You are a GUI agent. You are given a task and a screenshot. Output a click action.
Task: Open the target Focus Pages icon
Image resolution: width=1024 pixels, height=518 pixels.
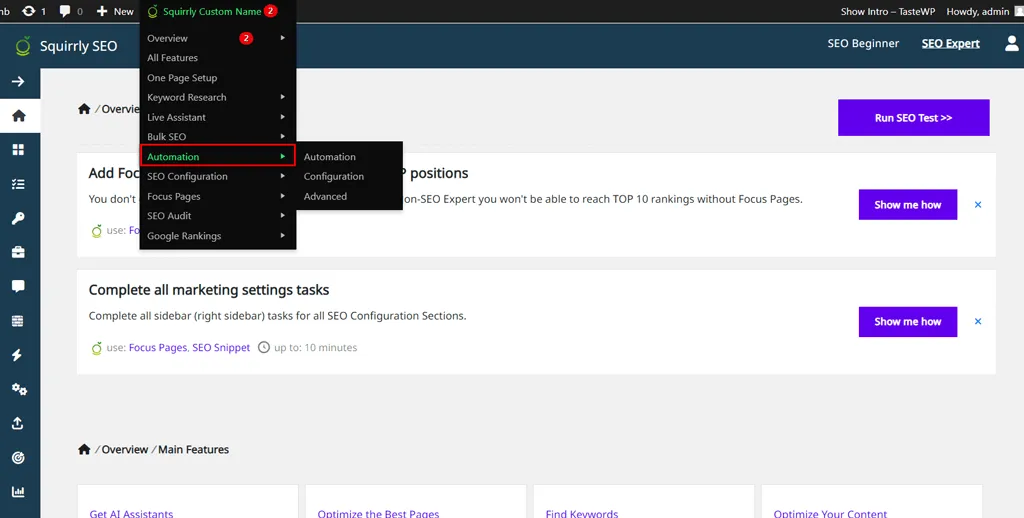click(18, 457)
